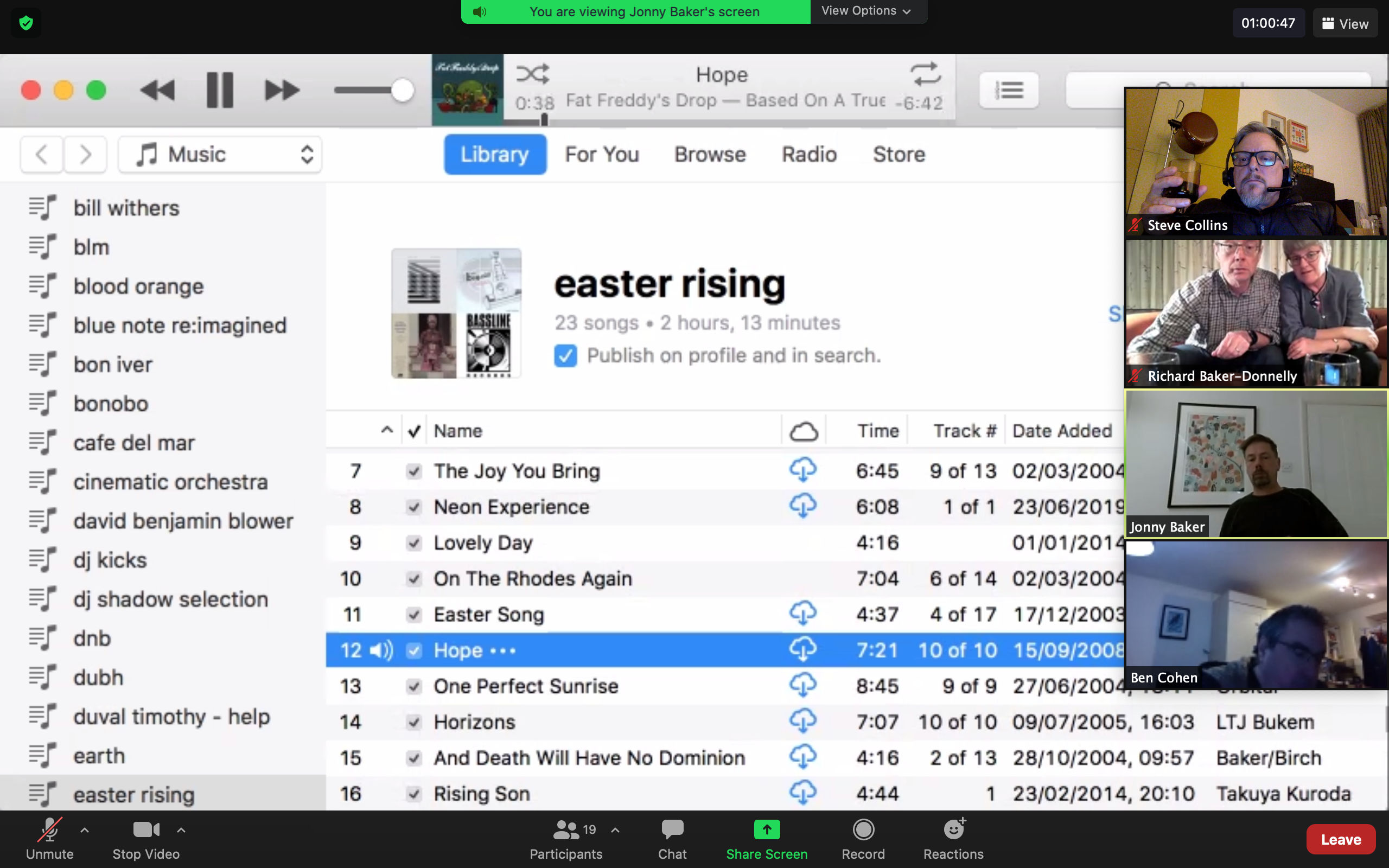Select the blm playlist
1389x868 pixels.
point(163,247)
